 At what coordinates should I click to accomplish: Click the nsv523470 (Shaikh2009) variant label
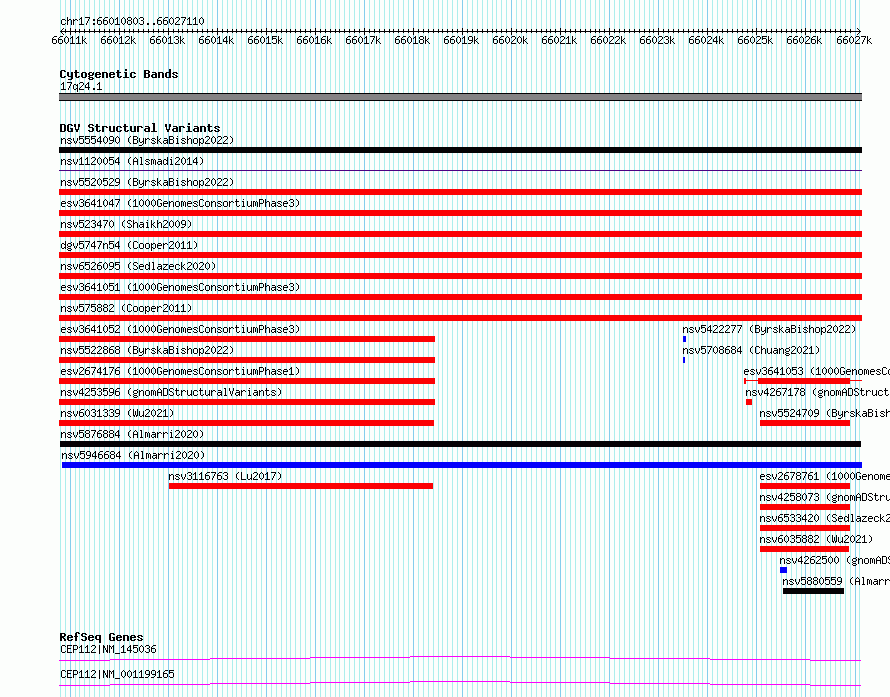[x=126, y=224]
